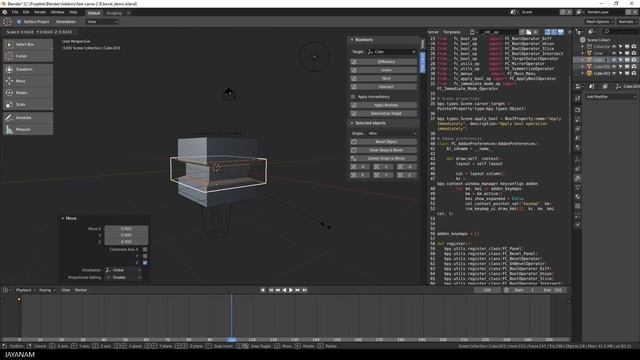Screen dimensions: 640x360
Task: Toggle Surface Project checkbox
Action: pos(19,22)
